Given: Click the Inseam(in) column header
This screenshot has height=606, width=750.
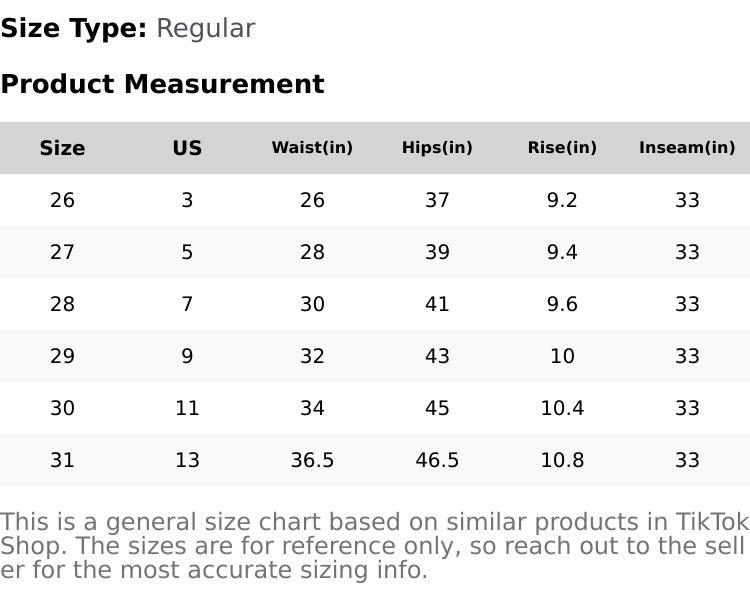Looking at the screenshot, I should click(x=687, y=148).
